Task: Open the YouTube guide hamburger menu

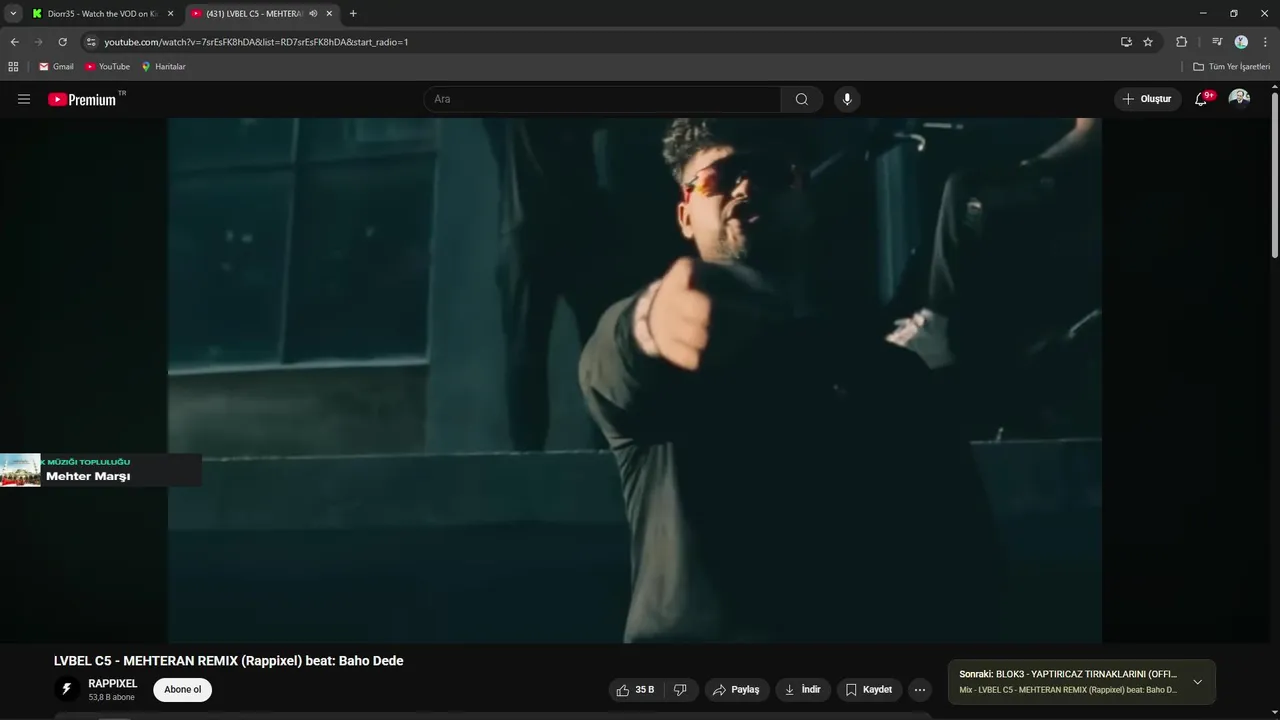Action: [x=24, y=99]
